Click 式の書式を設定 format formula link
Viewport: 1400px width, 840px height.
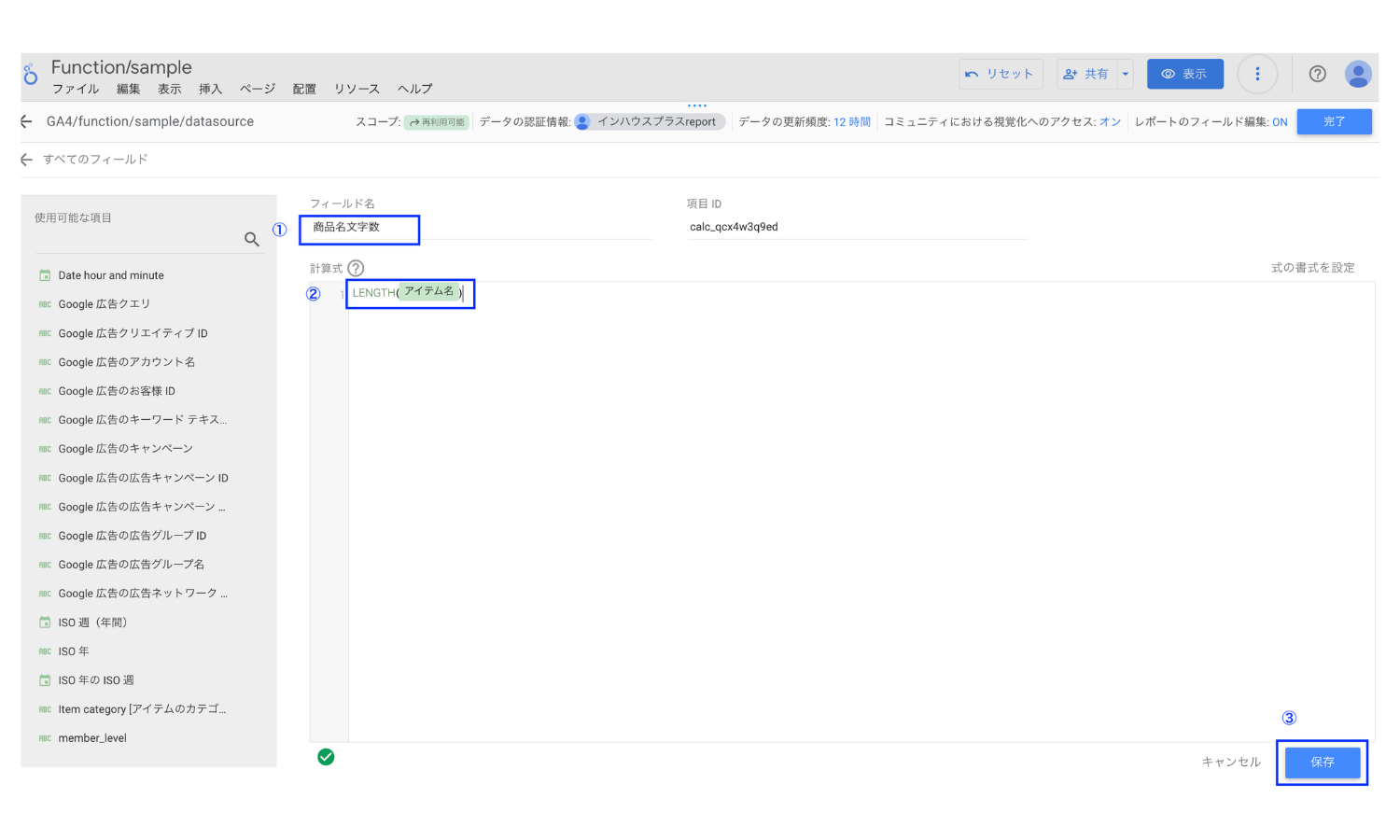click(1312, 268)
